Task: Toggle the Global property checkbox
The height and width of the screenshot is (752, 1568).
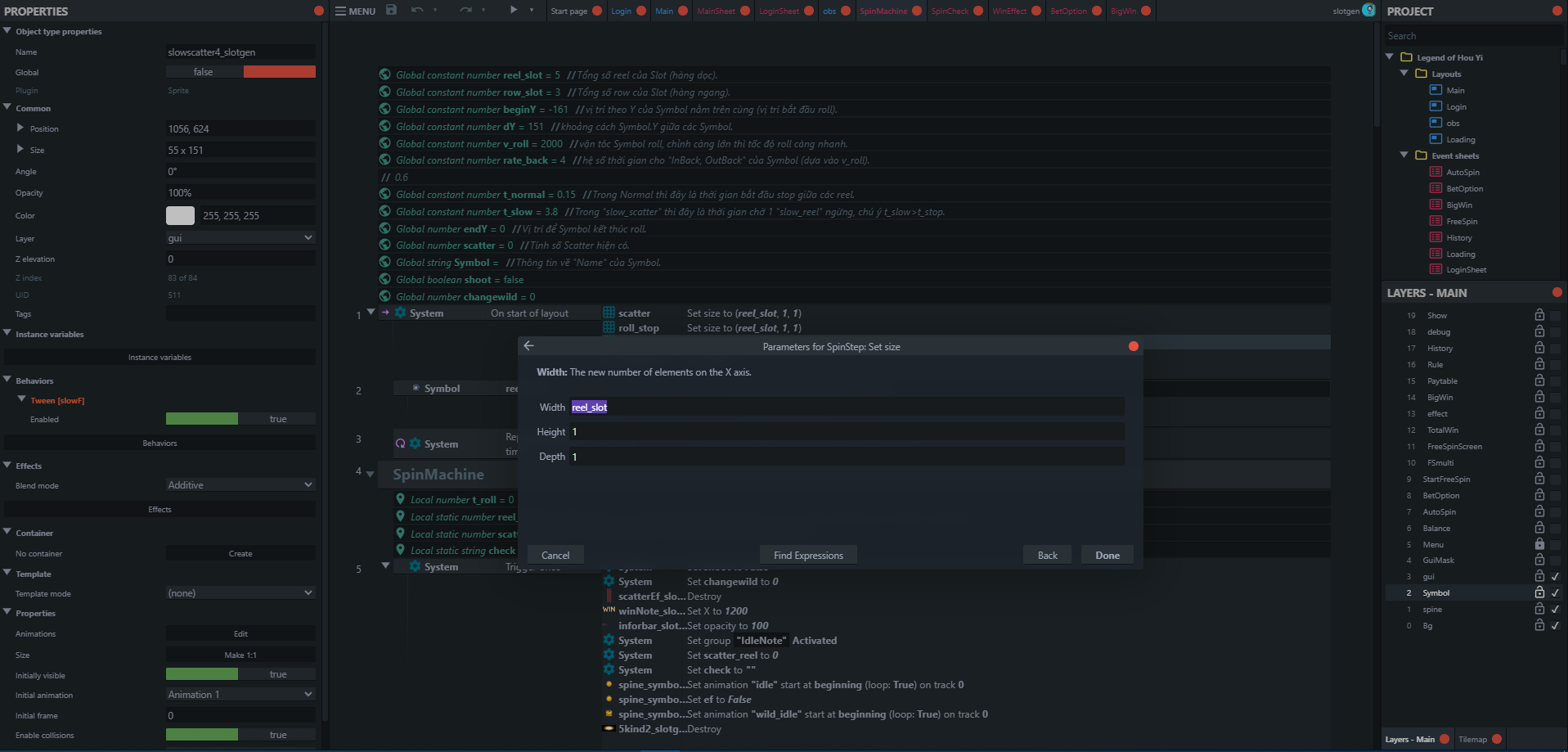Action: click(x=240, y=72)
